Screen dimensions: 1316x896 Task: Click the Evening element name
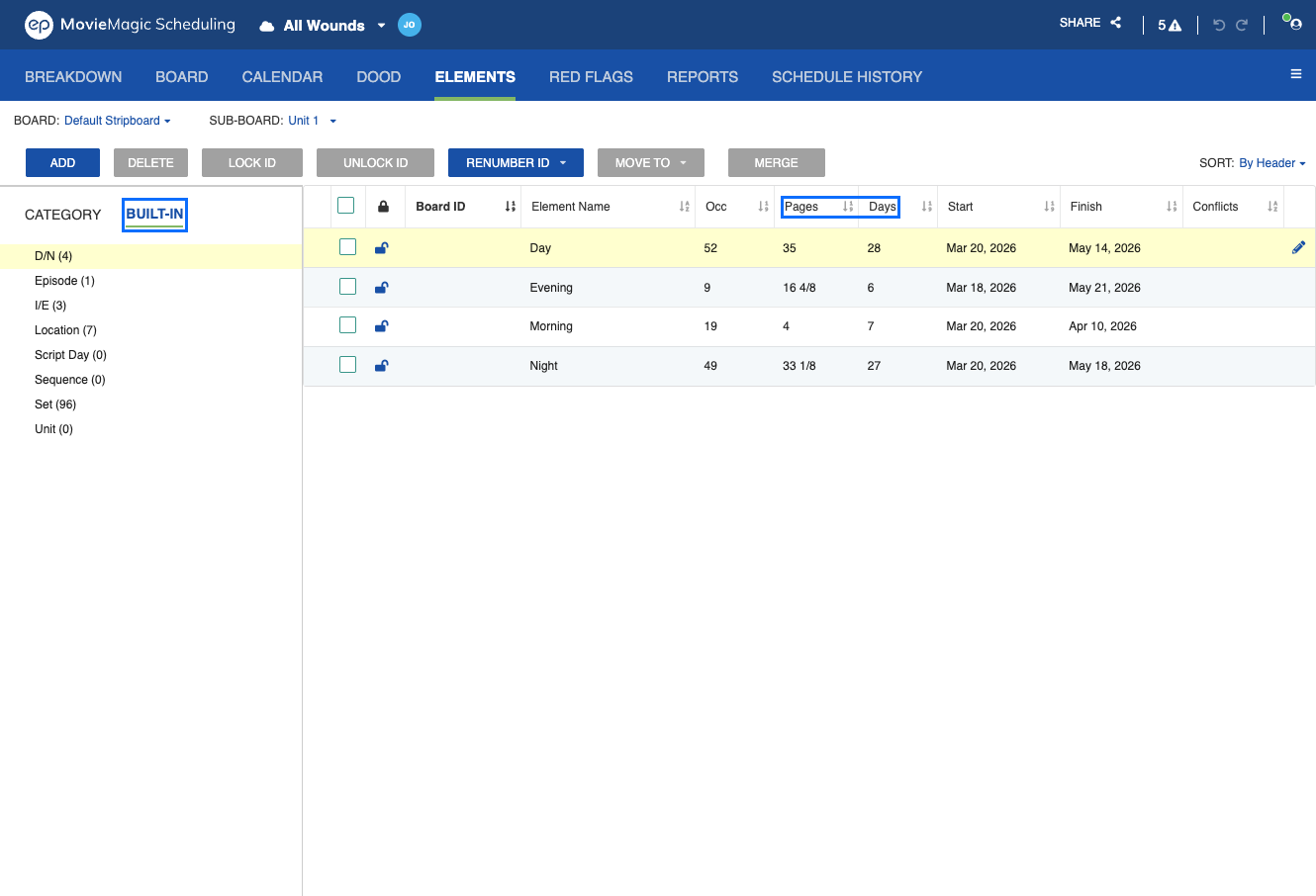[x=551, y=288]
